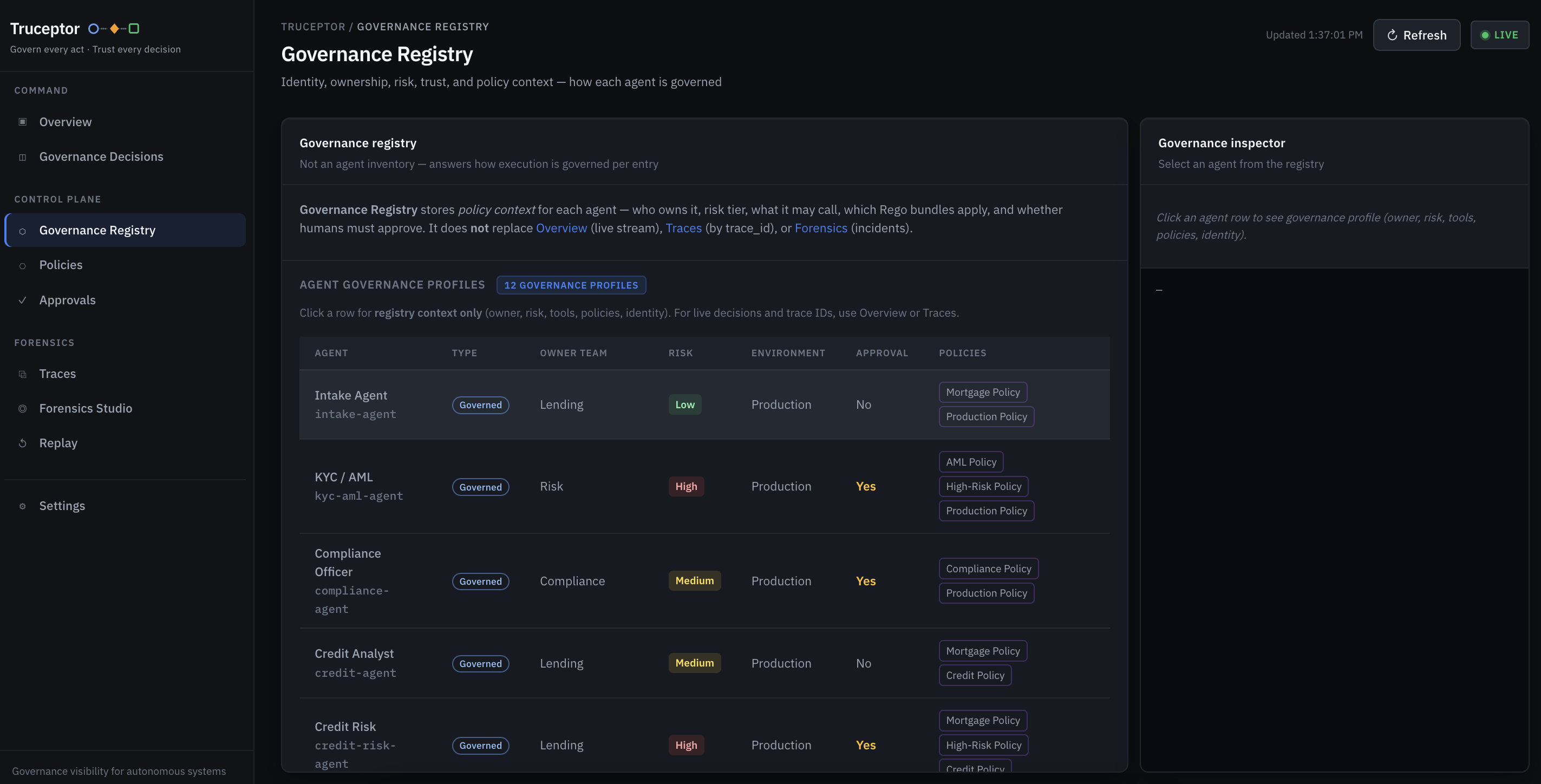Select the KYC / AML agent row
The image size is (1541, 784).
coord(704,487)
